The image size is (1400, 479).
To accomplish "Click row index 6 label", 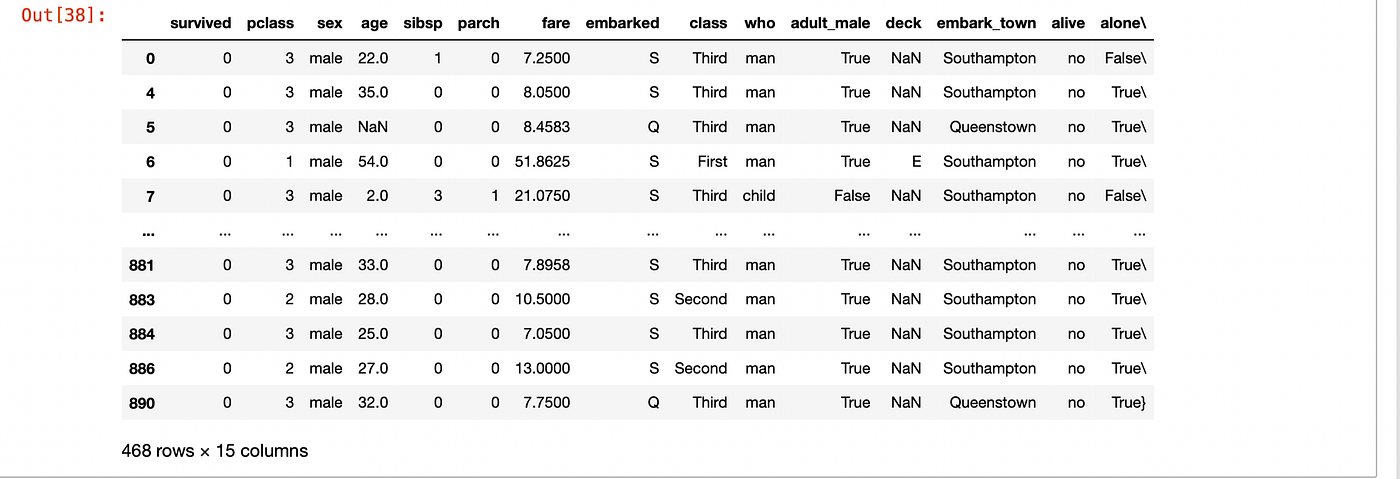I will click(150, 162).
